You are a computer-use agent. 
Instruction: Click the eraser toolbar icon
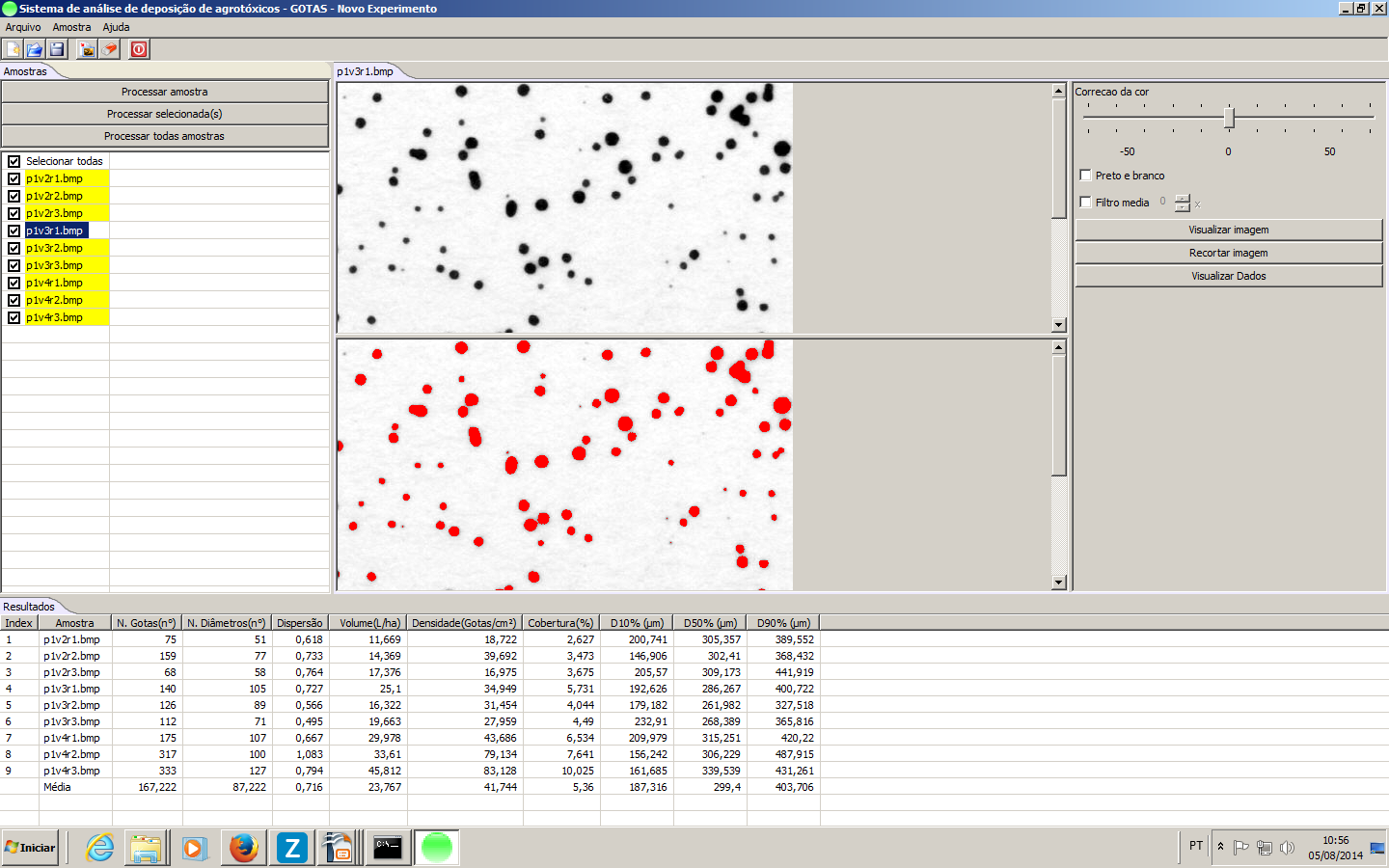point(110,49)
